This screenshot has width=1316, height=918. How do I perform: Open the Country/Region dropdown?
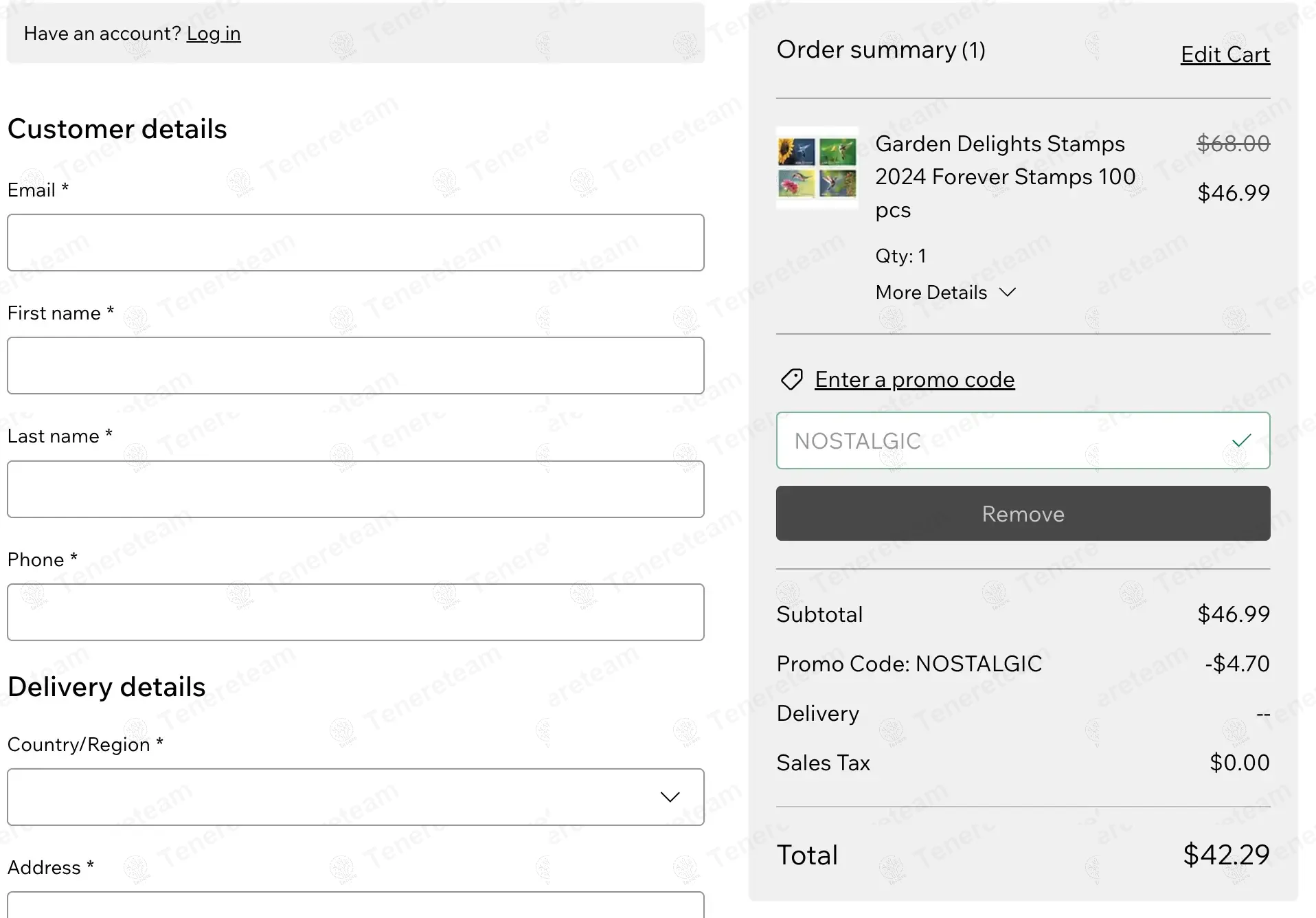(355, 797)
